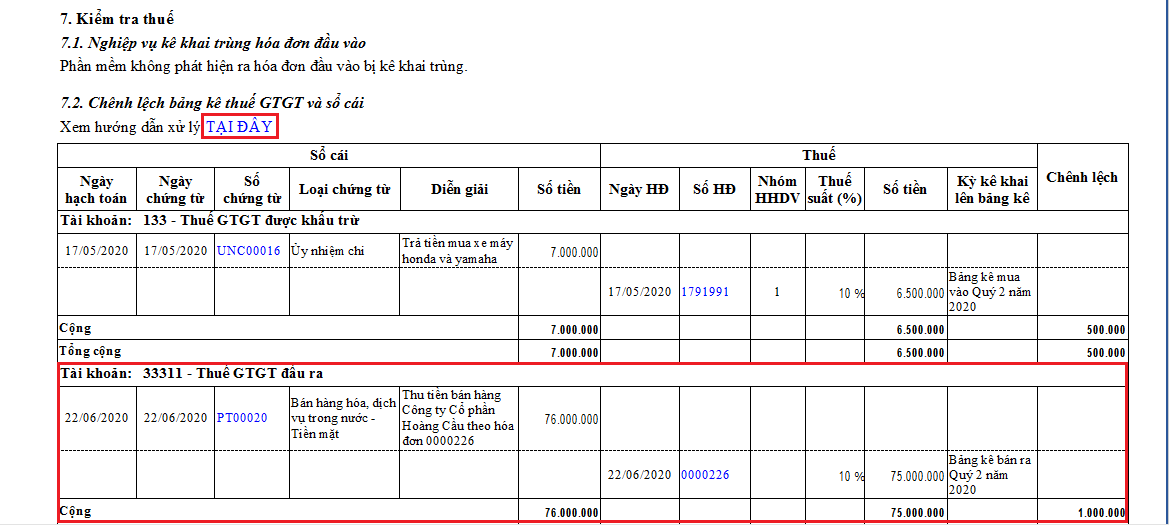
Task: Click the 'Thuế' column group header
Action: pyautogui.click(x=819, y=155)
